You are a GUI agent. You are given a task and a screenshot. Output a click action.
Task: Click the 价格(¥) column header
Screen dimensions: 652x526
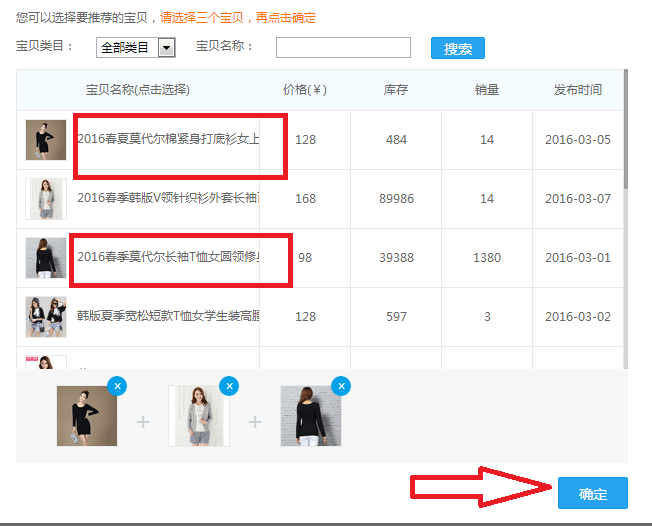pos(305,90)
